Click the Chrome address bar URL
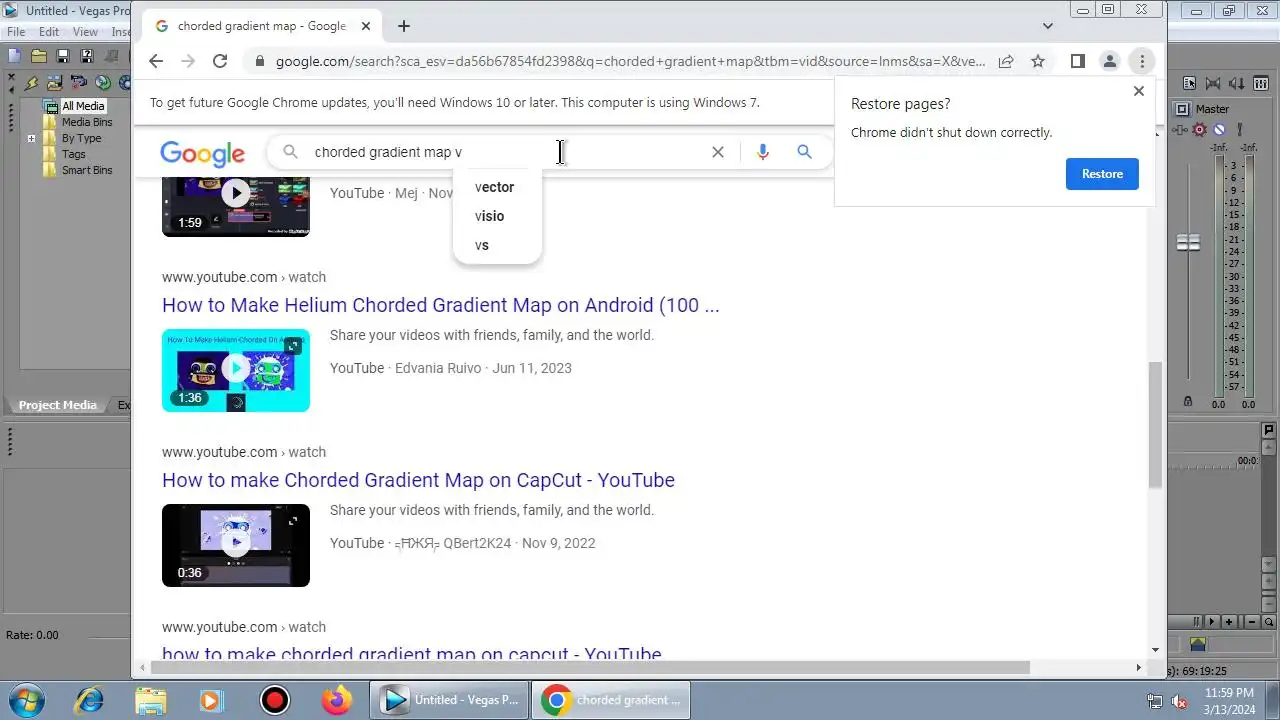Image resolution: width=1280 pixels, height=720 pixels. point(630,61)
